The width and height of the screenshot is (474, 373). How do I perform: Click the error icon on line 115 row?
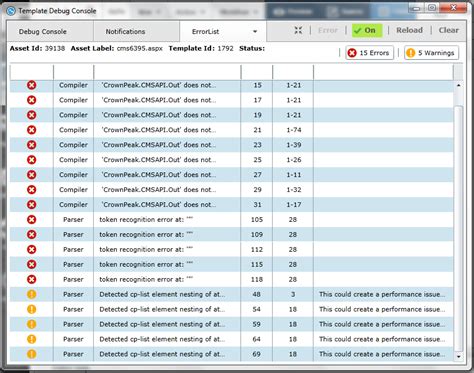coord(32,264)
